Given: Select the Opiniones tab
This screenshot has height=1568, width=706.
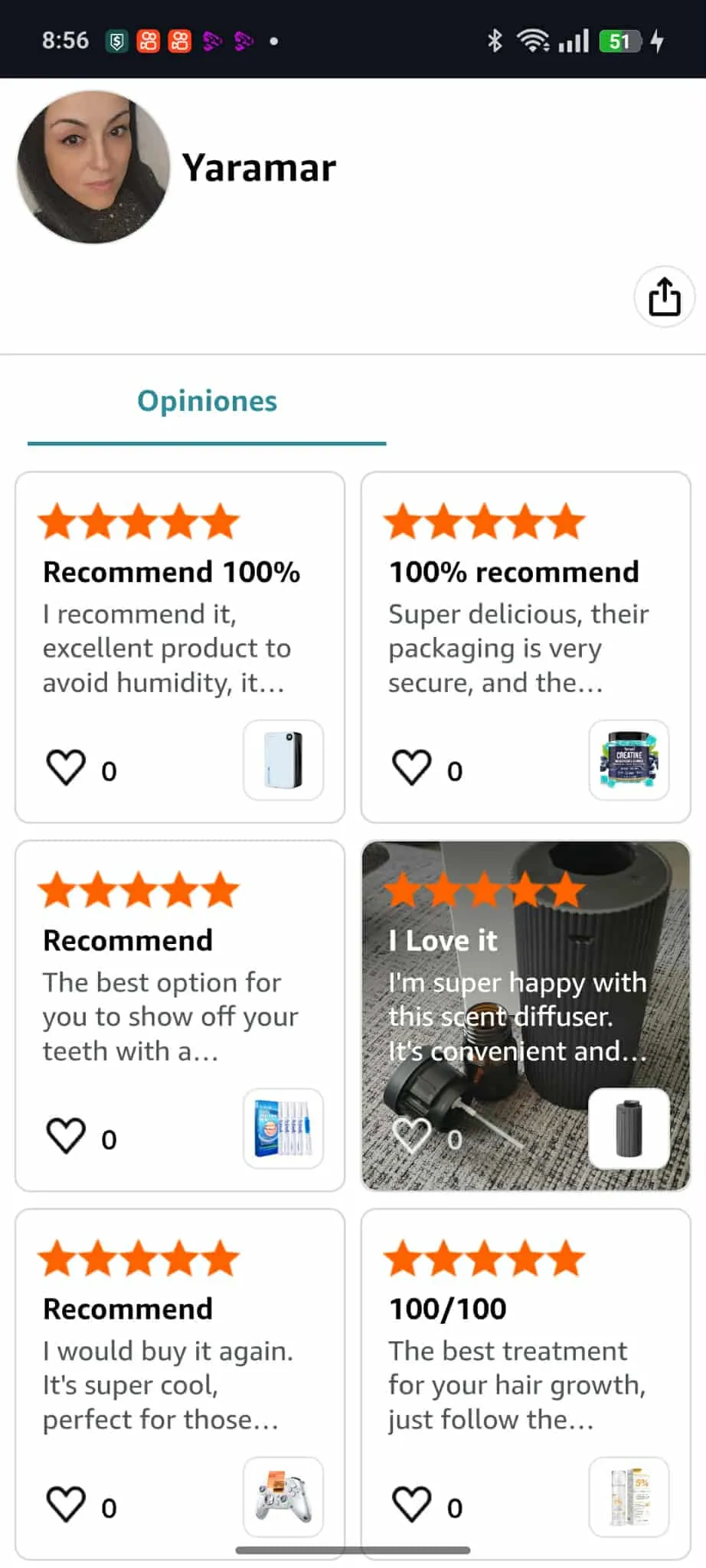Looking at the screenshot, I should (207, 402).
